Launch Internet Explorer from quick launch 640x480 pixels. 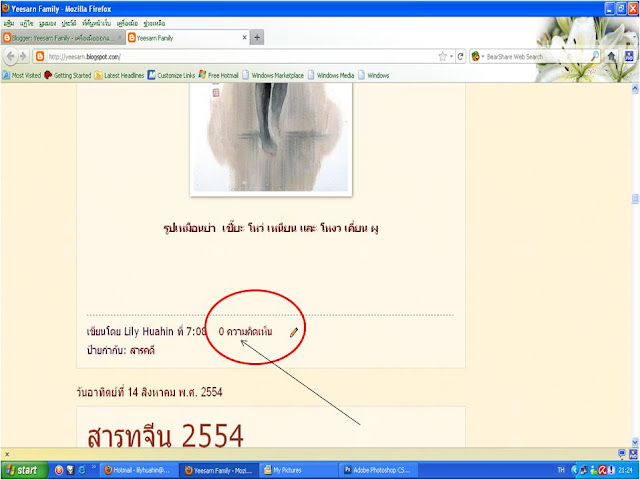(82, 470)
